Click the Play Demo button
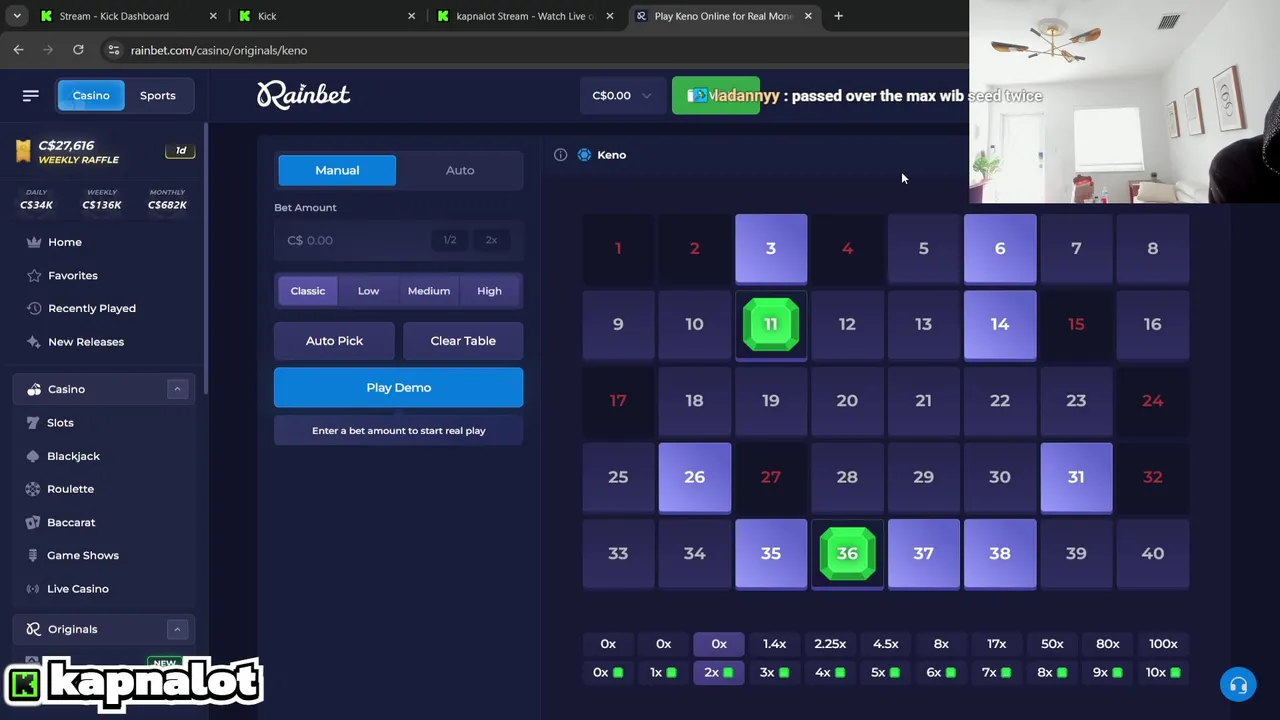The image size is (1280, 720). [398, 387]
